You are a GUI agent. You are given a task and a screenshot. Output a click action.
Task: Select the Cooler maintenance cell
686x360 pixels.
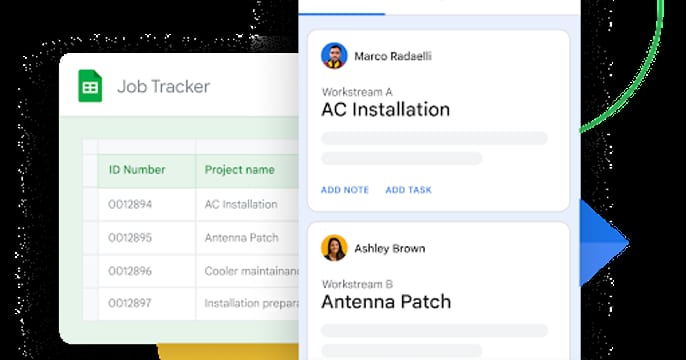247,271
